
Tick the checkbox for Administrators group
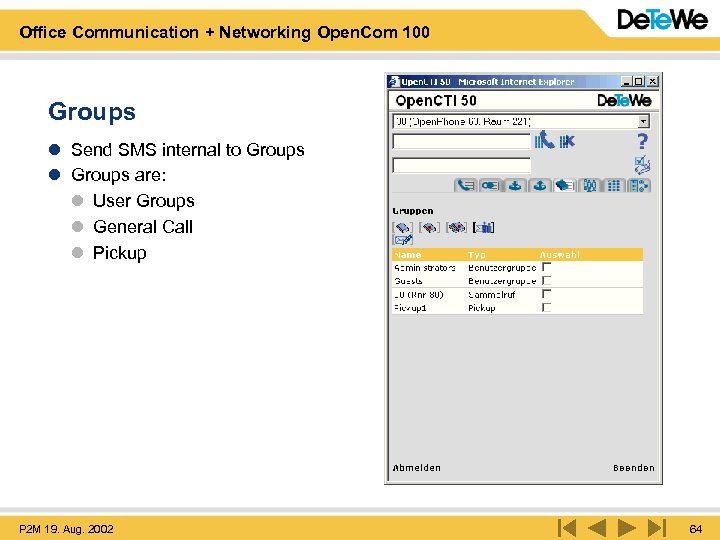pos(546,267)
